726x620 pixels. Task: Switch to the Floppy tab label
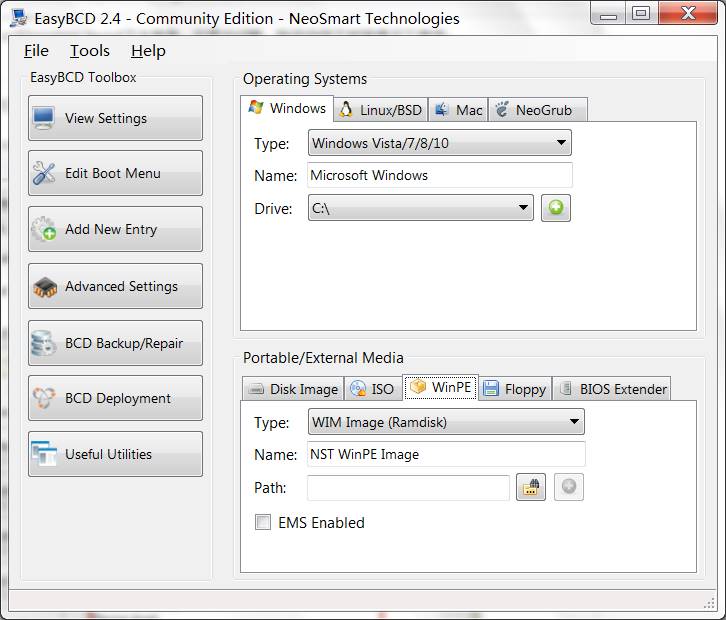pyautogui.click(x=526, y=389)
